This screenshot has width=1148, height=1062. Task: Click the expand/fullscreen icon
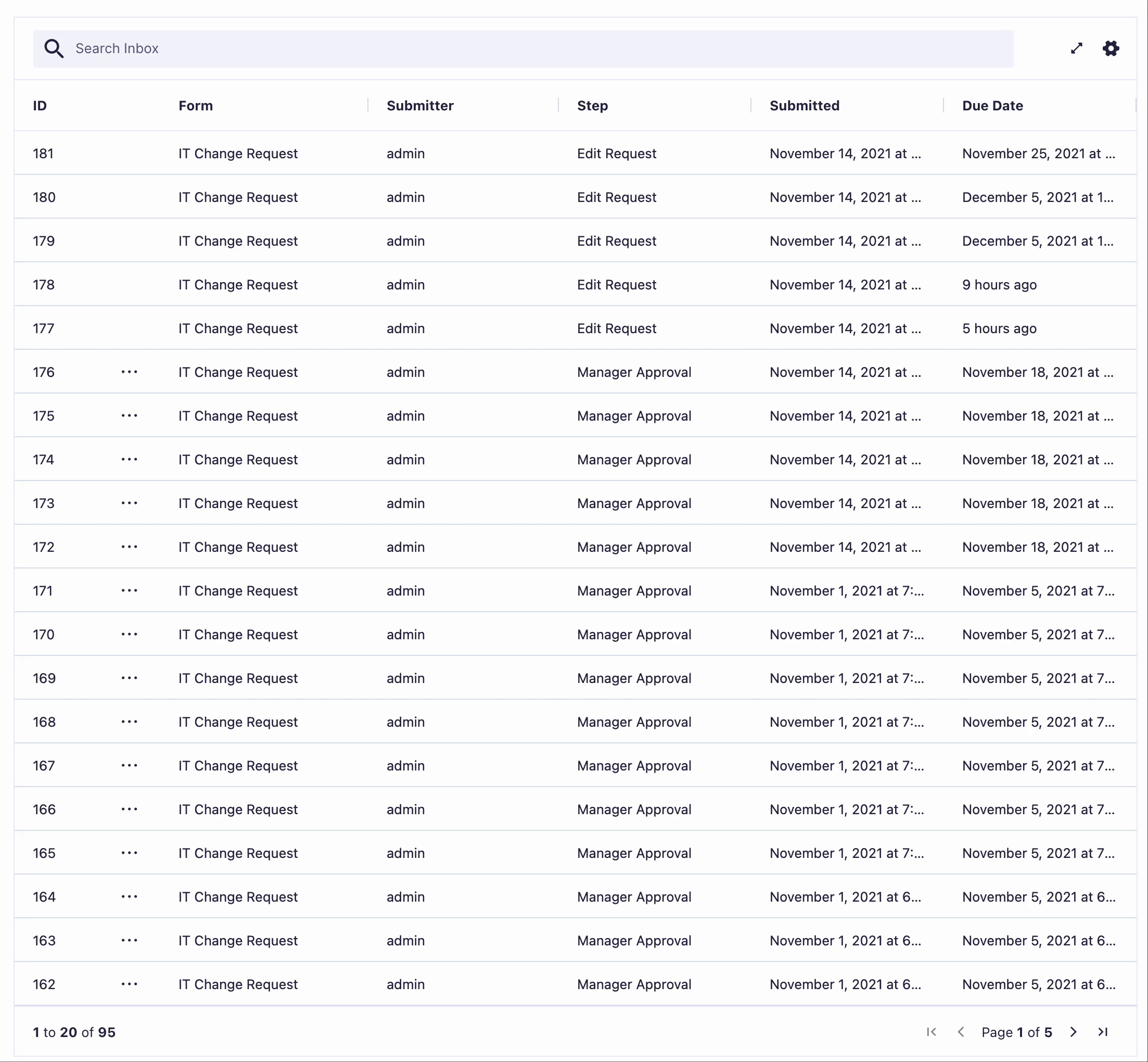(1076, 48)
